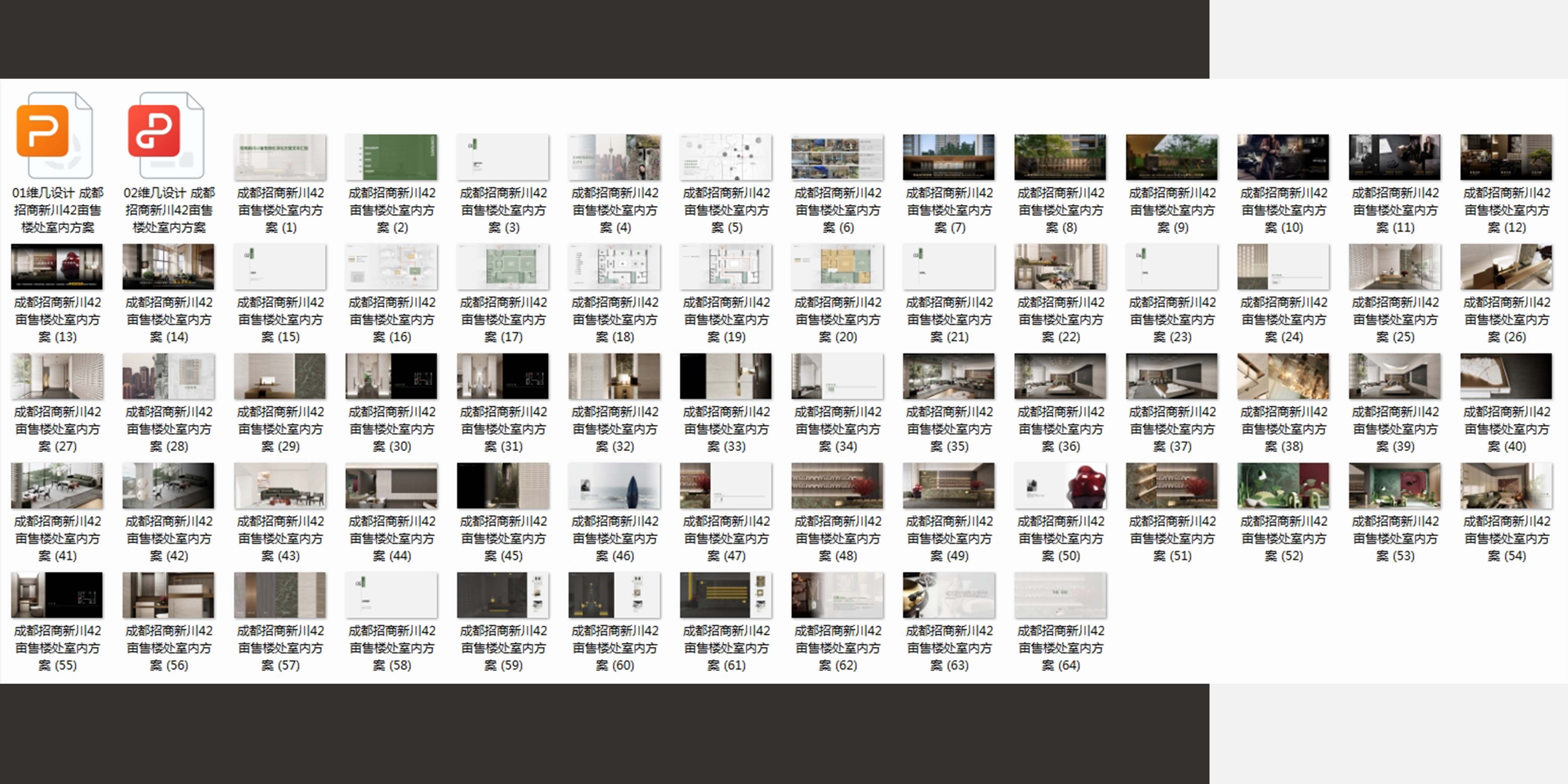Select green cover thumbnail 案 (2)
This screenshot has width=1568, height=784.
pyautogui.click(x=391, y=157)
